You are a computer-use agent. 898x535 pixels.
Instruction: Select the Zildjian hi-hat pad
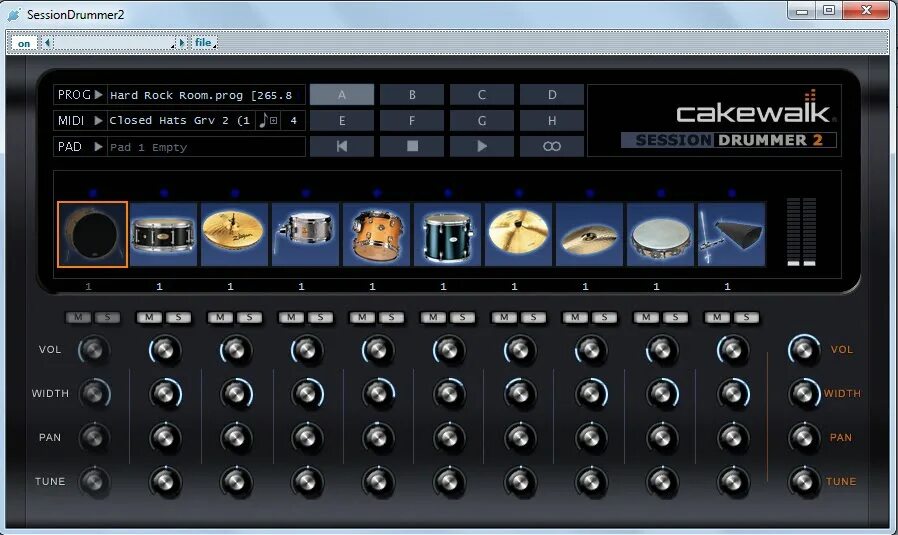click(235, 234)
